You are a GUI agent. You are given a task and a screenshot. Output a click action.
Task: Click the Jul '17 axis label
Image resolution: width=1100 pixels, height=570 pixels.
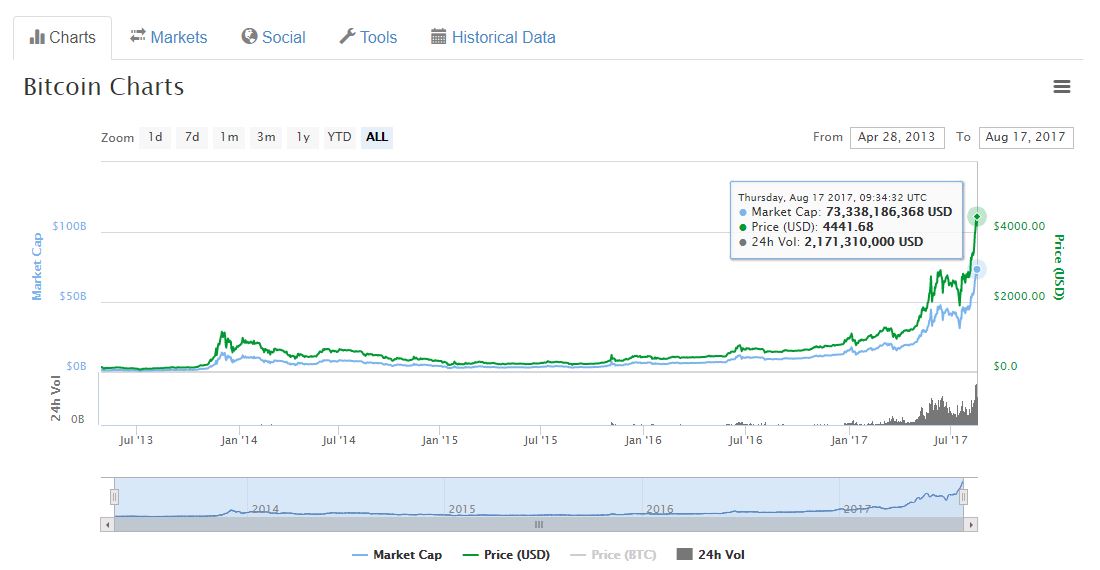[951, 440]
